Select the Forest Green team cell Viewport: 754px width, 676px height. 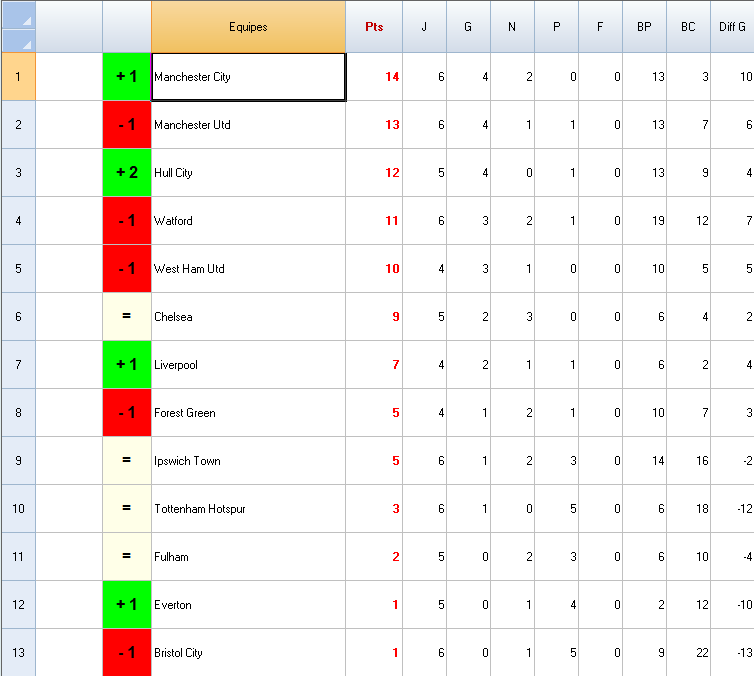248,413
